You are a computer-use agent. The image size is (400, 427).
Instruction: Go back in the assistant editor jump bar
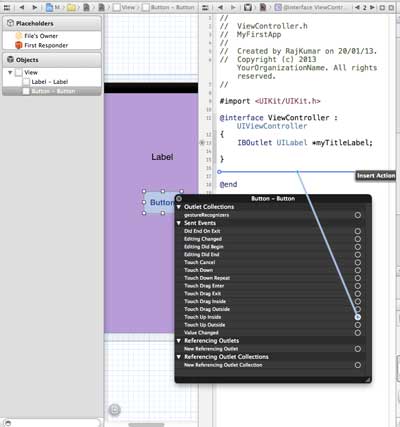220,7
